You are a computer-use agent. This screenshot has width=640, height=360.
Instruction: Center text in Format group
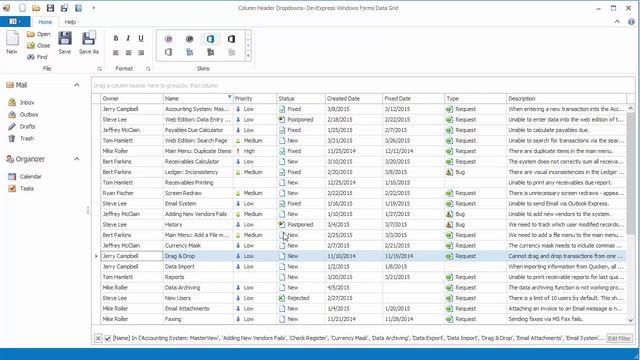click(x=128, y=53)
